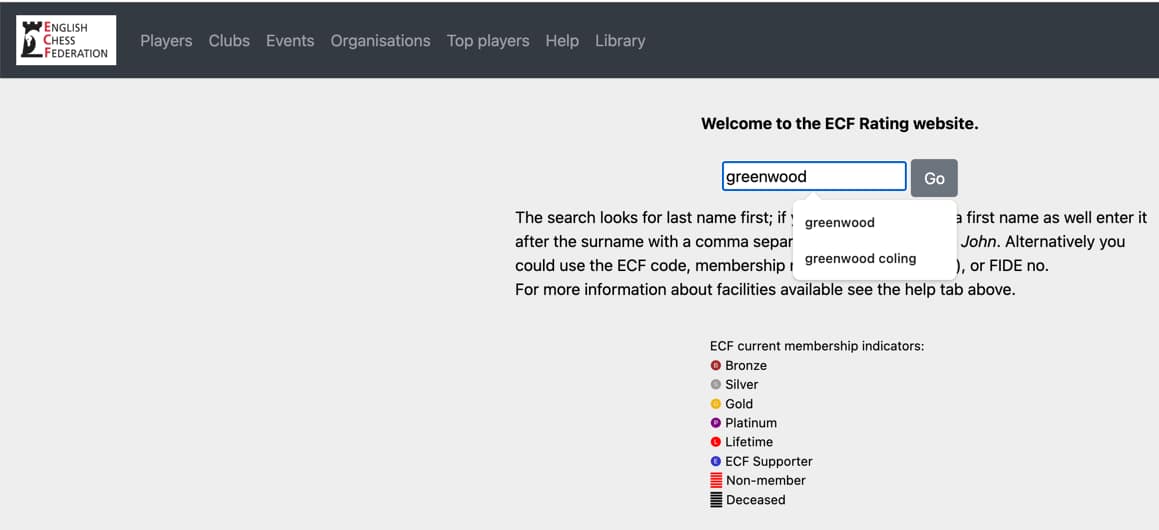Click the 'ECF Supporter' label text
1159x530 pixels.
point(769,461)
